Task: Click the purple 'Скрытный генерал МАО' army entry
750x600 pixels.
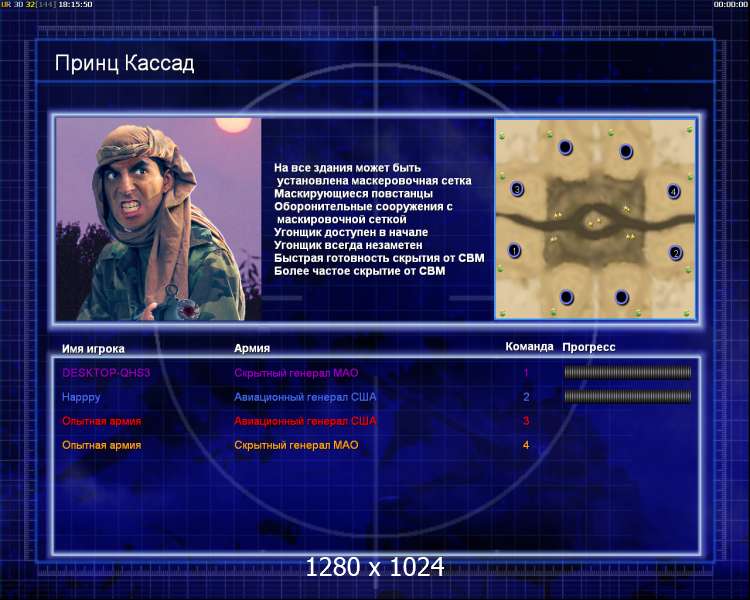Action: pos(296,373)
